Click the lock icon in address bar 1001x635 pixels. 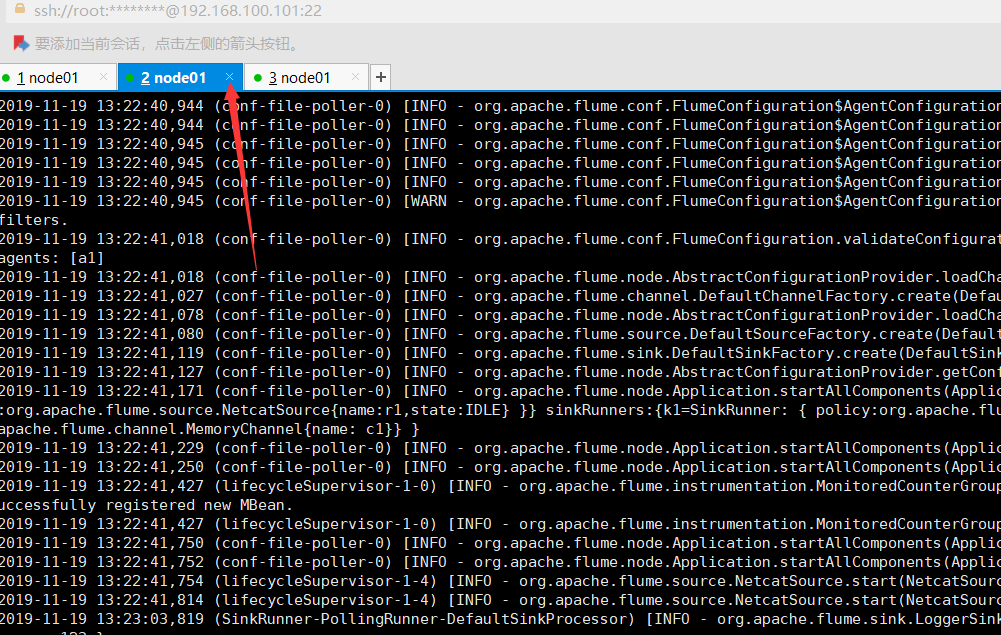click(x=20, y=8)
